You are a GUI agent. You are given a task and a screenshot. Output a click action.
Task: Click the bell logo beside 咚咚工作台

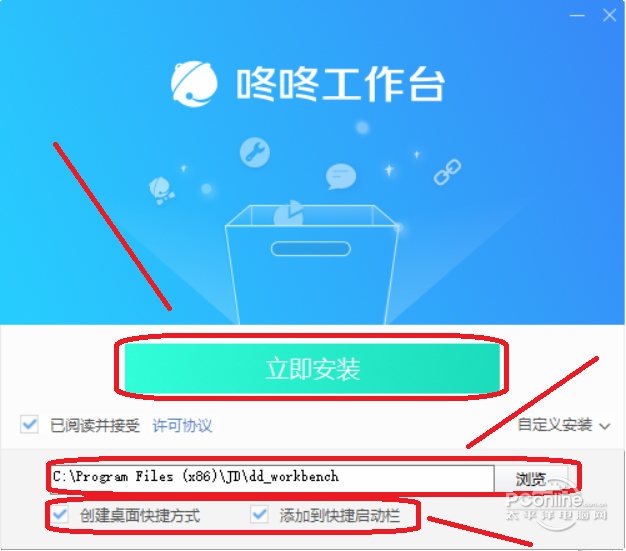click(194, 84)
